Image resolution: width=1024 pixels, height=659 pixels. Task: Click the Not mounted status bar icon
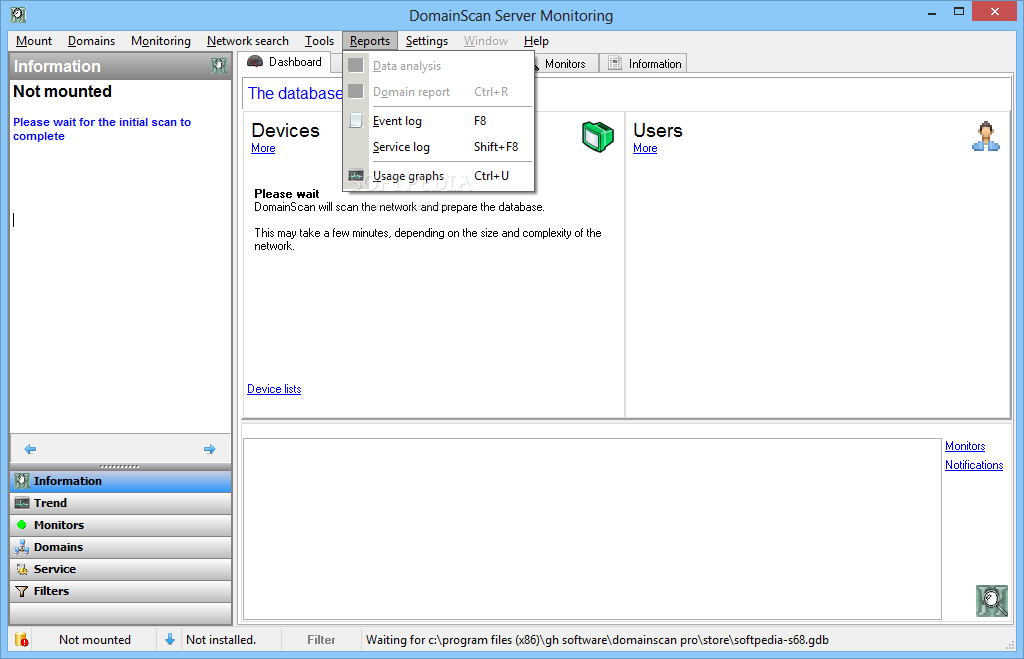coord(21,639)
